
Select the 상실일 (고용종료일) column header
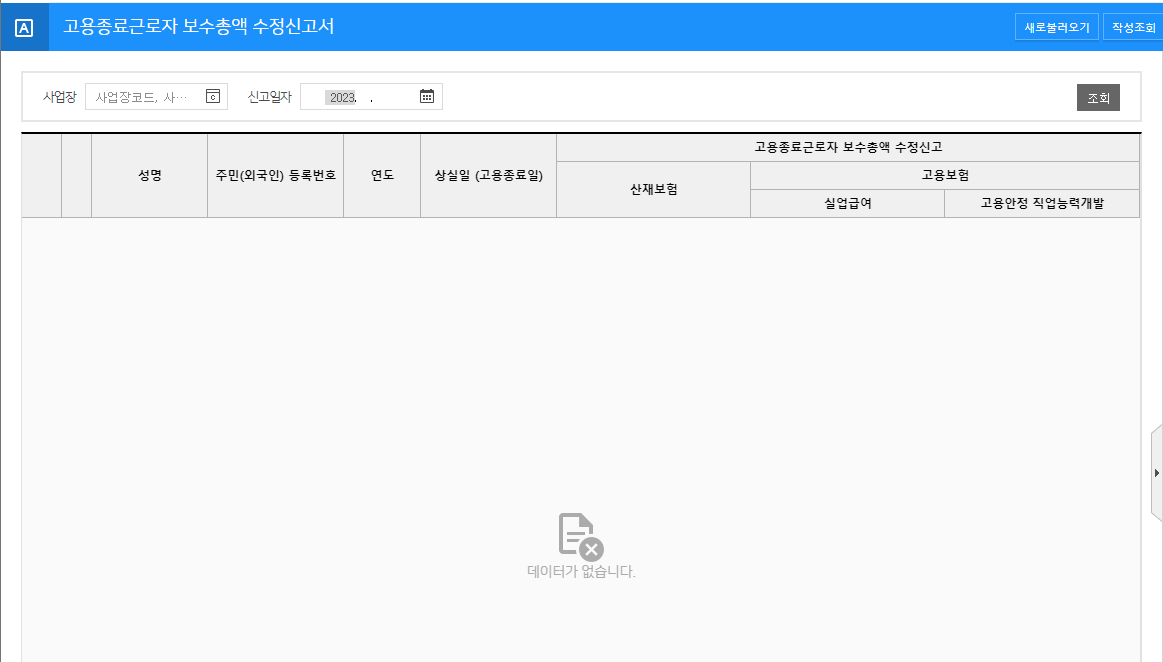[x=489, y=176]
